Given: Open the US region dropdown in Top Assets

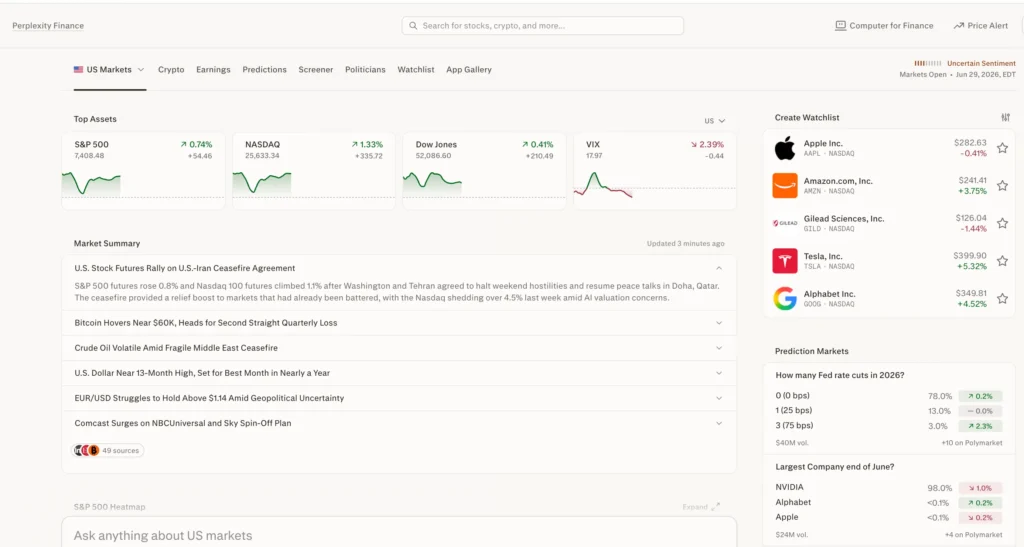Looking at the screenshot, I should point(714,121).
